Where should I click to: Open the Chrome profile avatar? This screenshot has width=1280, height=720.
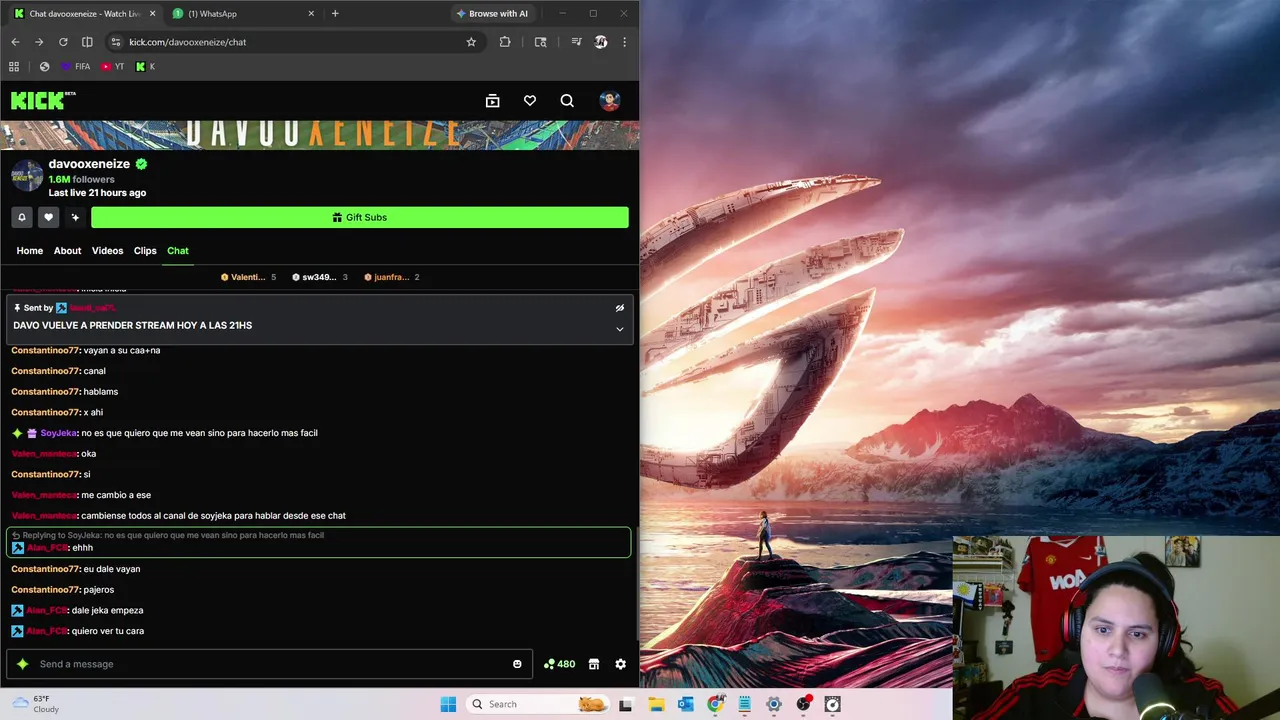(601, 42)
